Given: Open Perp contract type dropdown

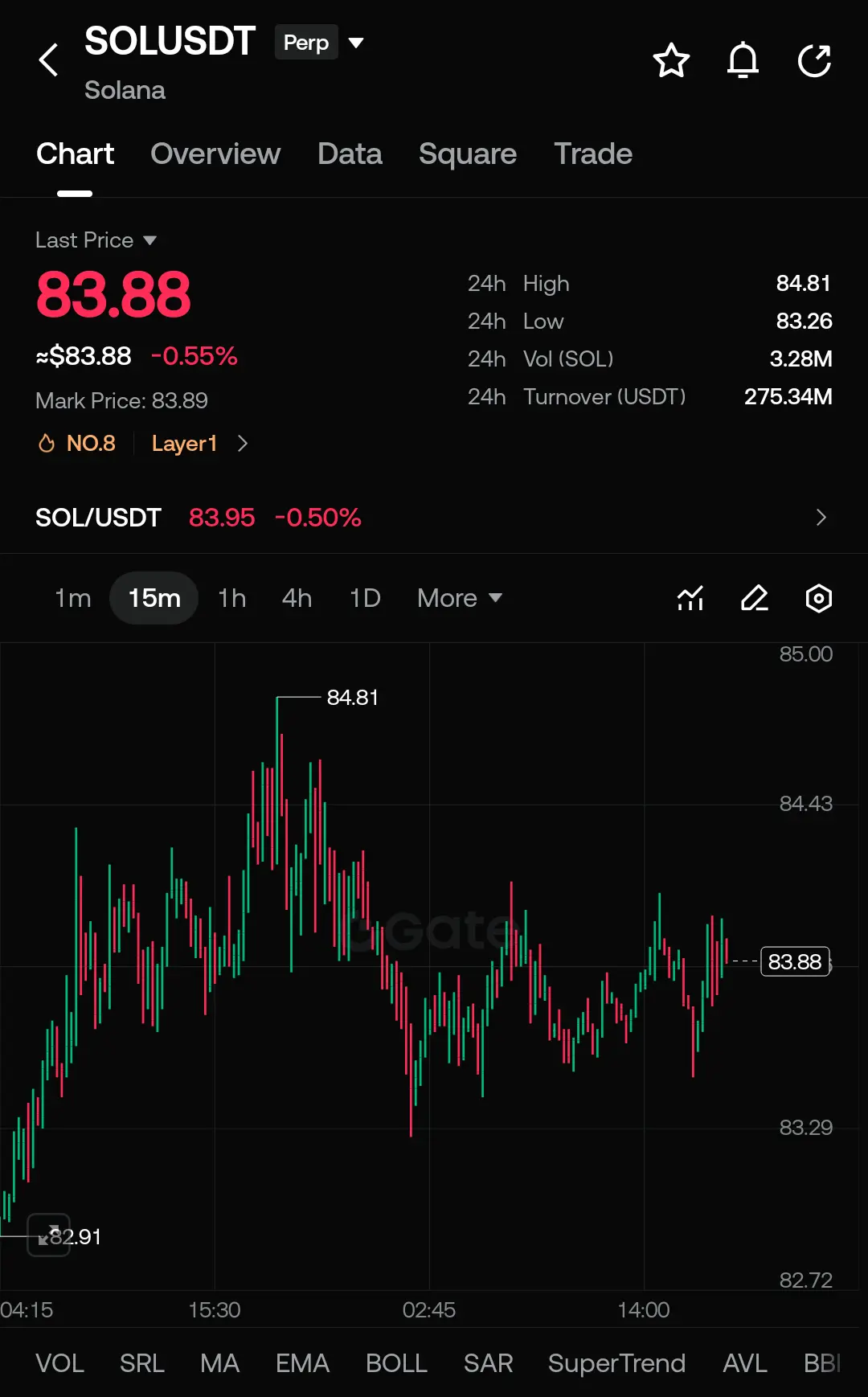Looking at the screenshot, I should click(320, 42).
